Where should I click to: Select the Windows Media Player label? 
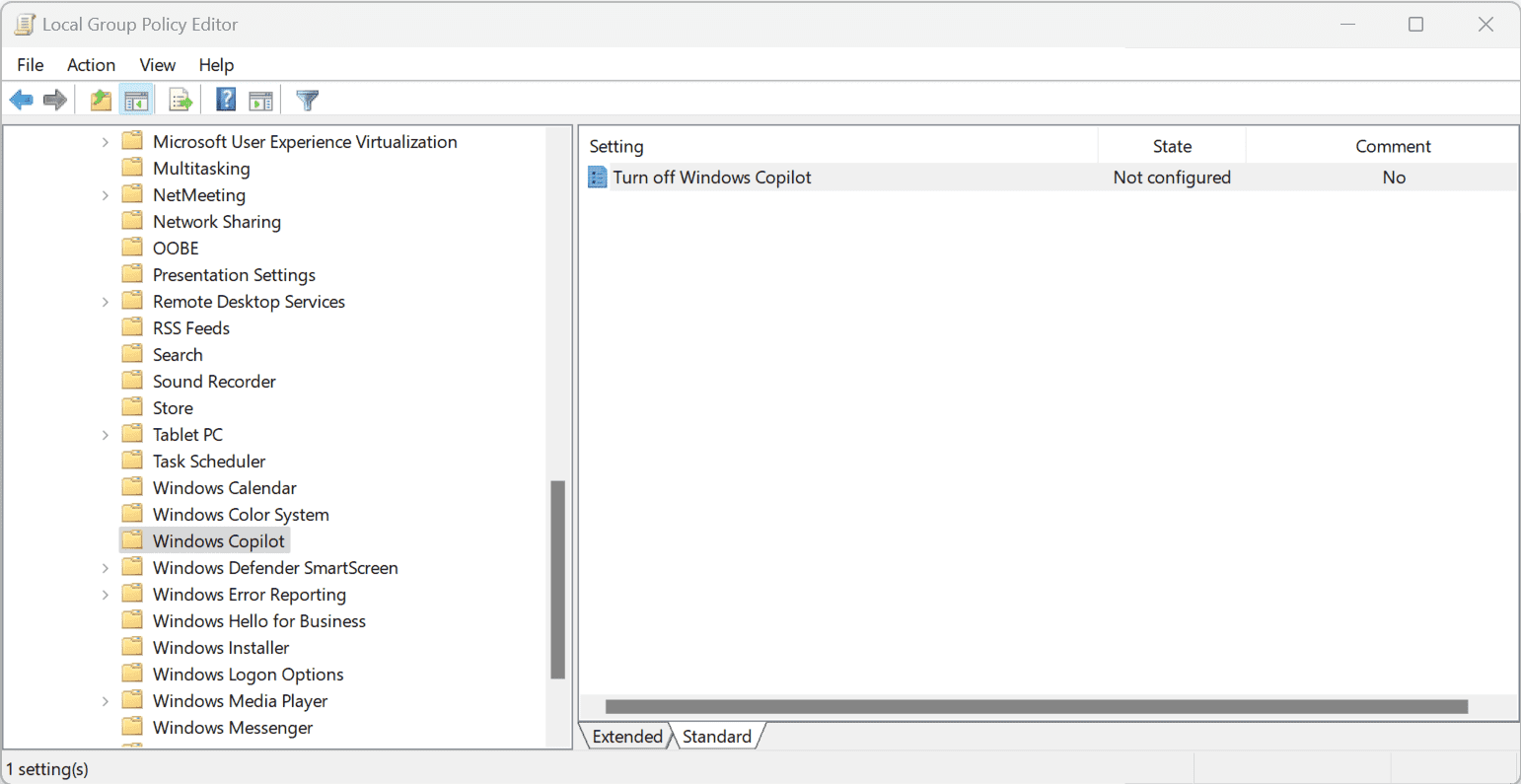point(240,701)
